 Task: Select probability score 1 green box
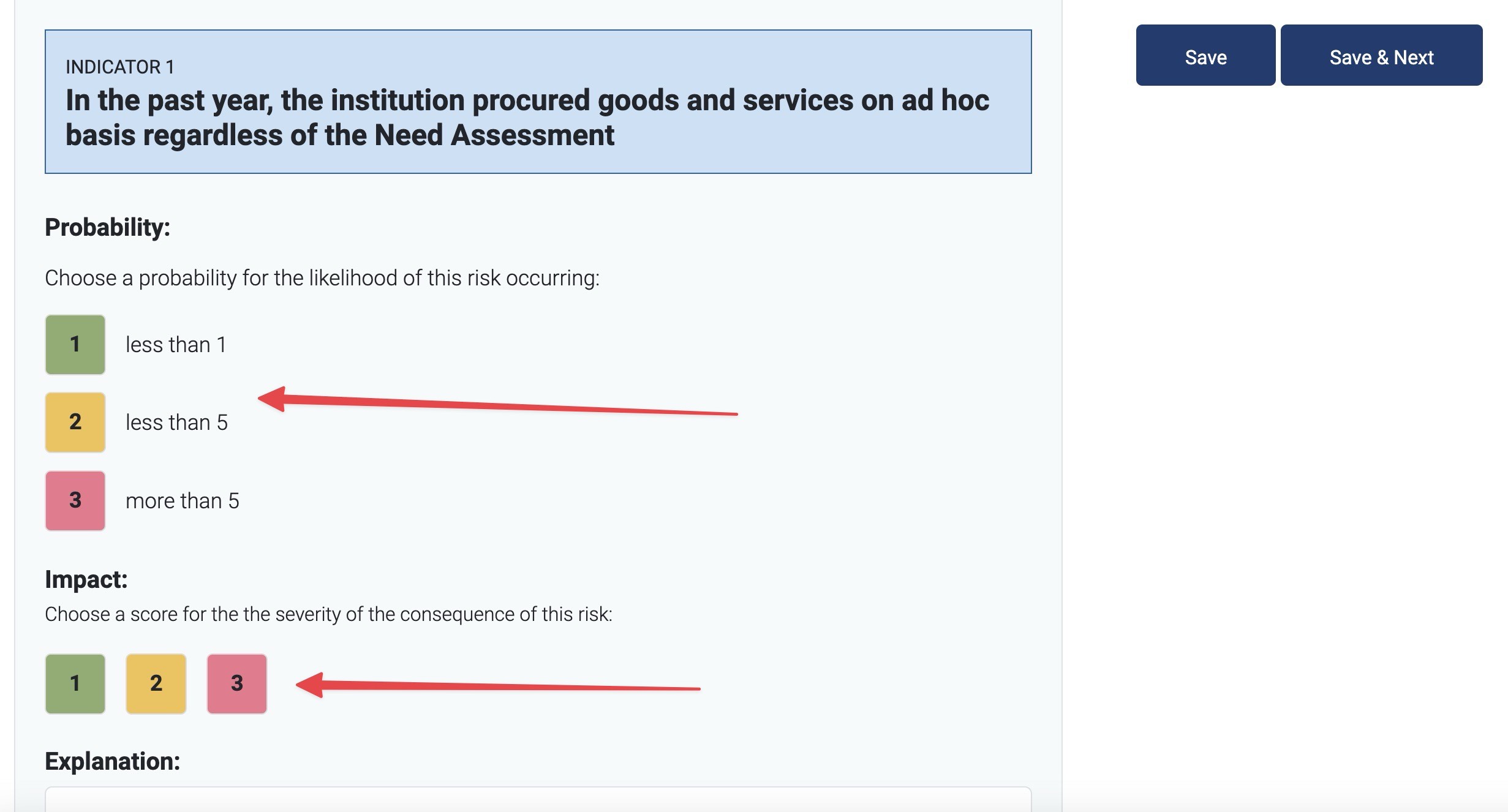point(75,345)
